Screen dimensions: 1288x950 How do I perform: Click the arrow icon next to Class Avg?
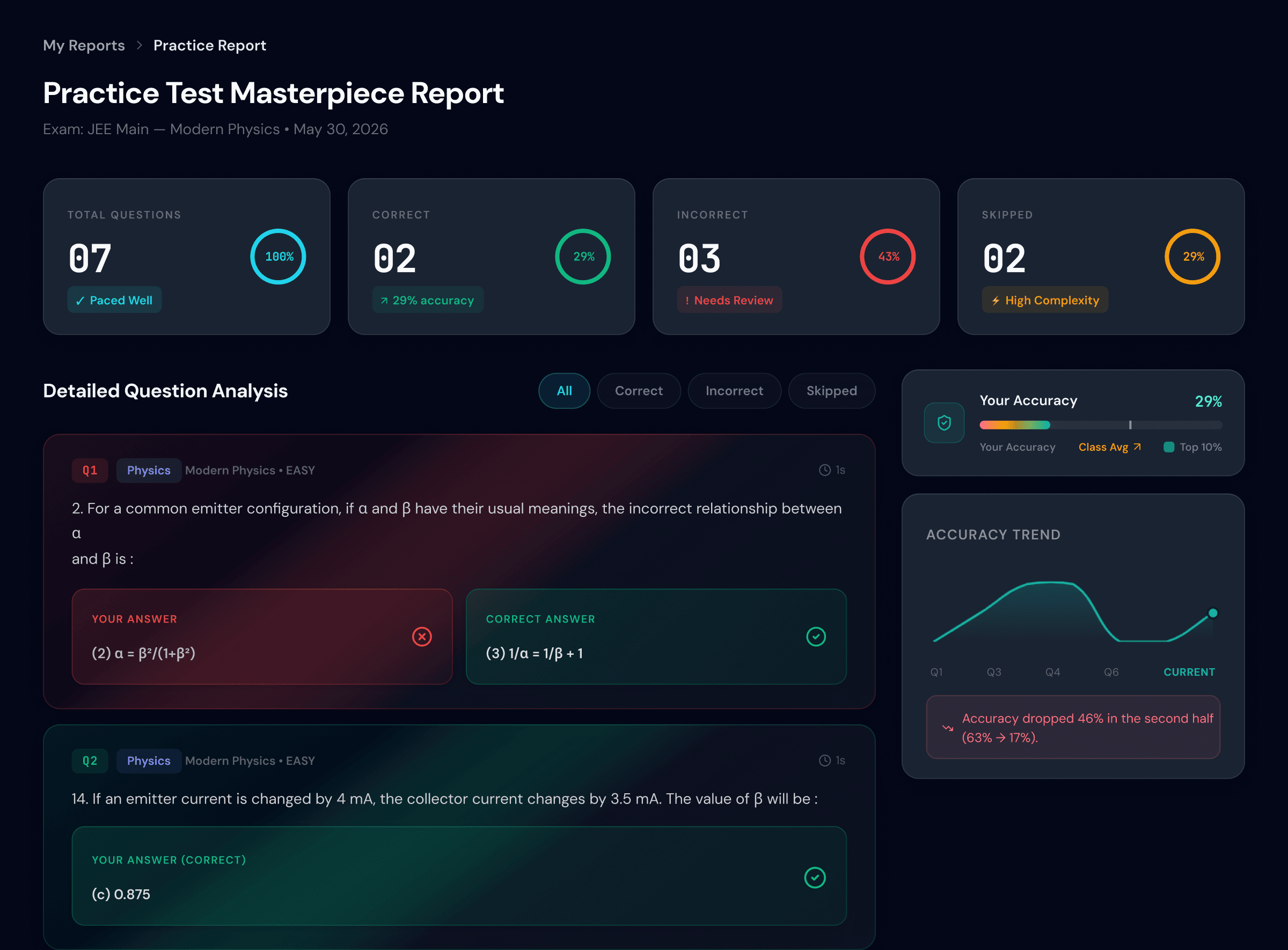[x=1137, y=447]
